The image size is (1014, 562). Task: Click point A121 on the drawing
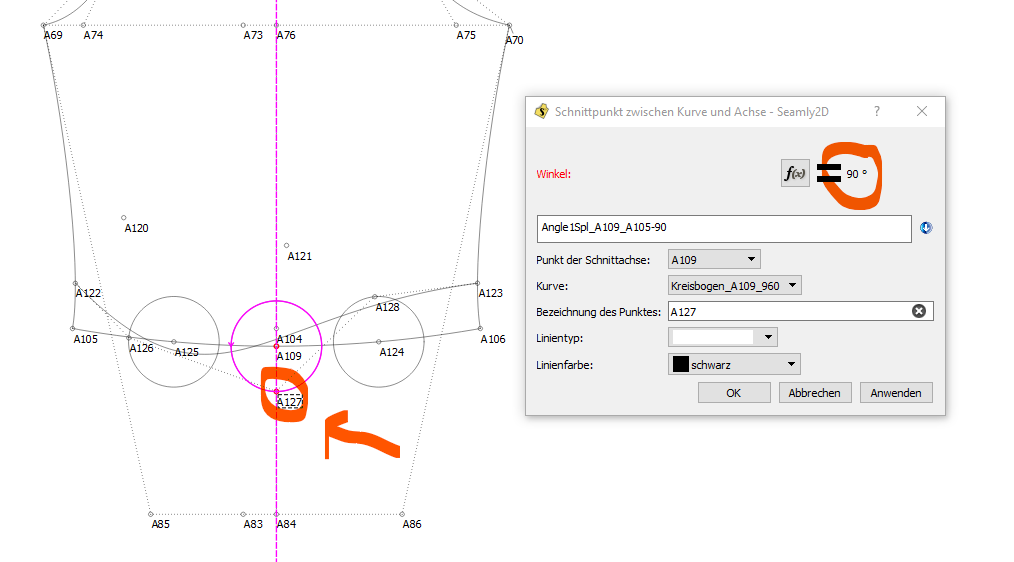point(286,245)
